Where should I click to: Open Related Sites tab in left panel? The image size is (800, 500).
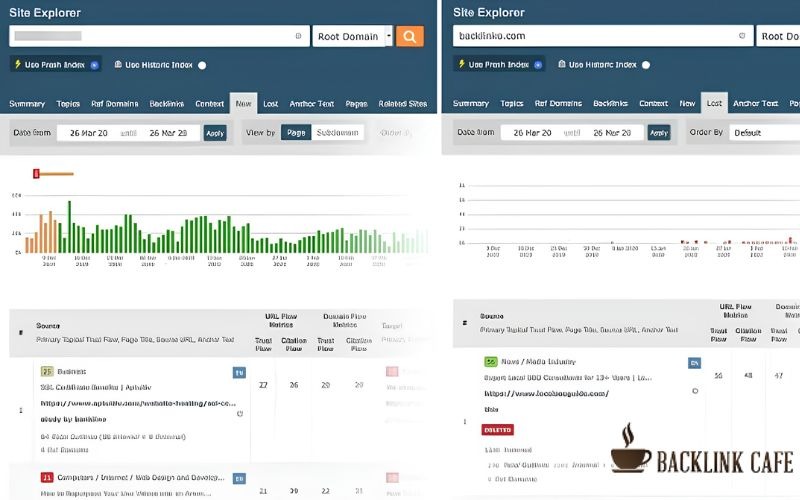point(403,104)
